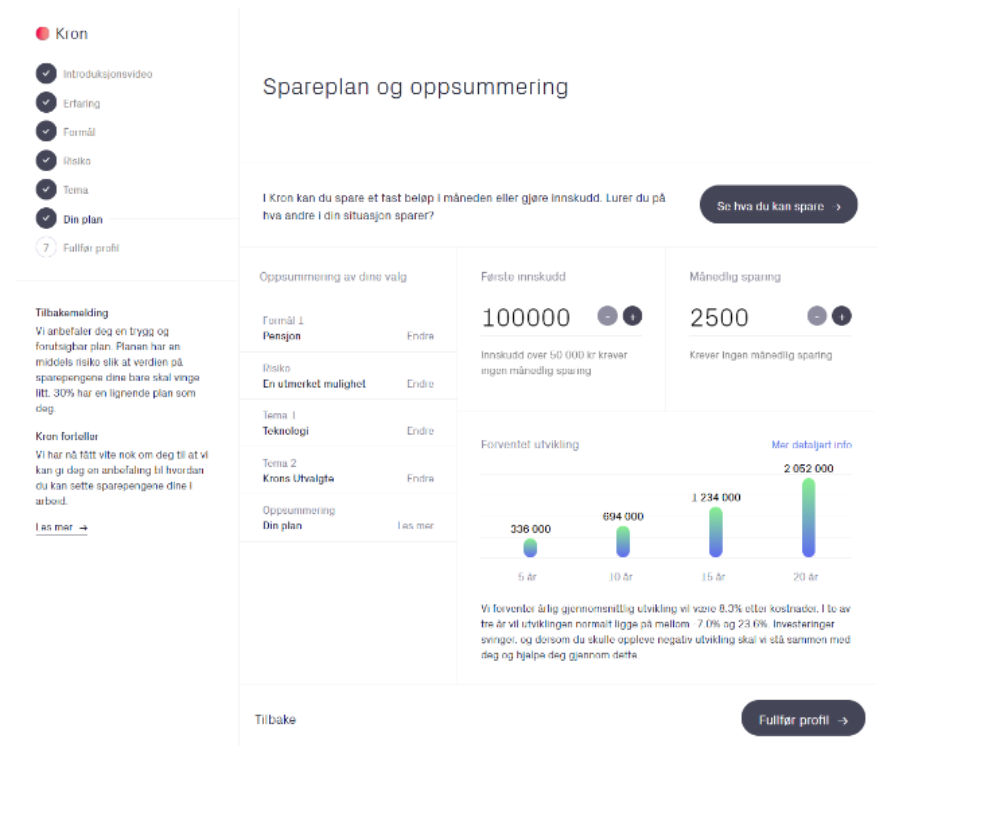Click the Se hva du kan spare button
The height and width of the screenshot is (821, 1000).
(779, 205)
